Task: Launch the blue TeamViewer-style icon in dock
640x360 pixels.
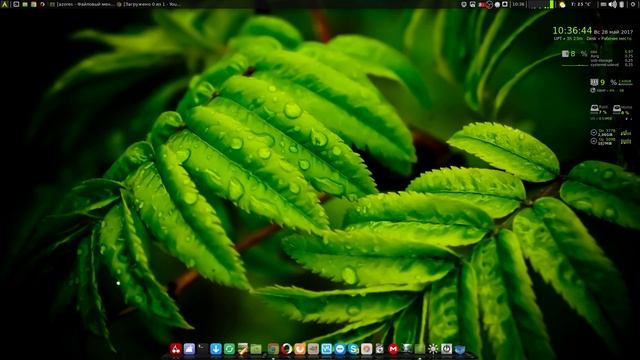Action: (x=340, y=349)
